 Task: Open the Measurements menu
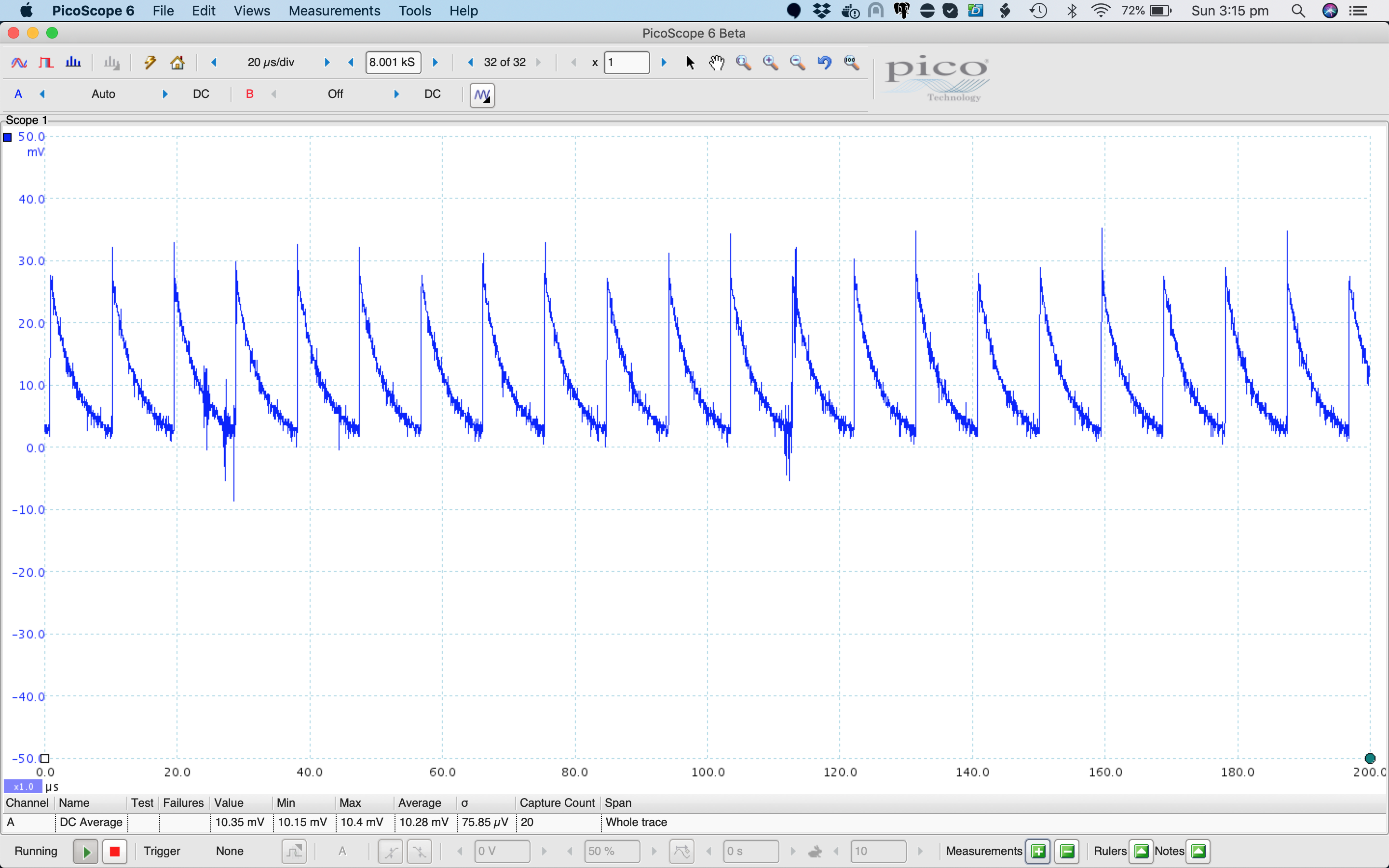(x=334, y=11)
